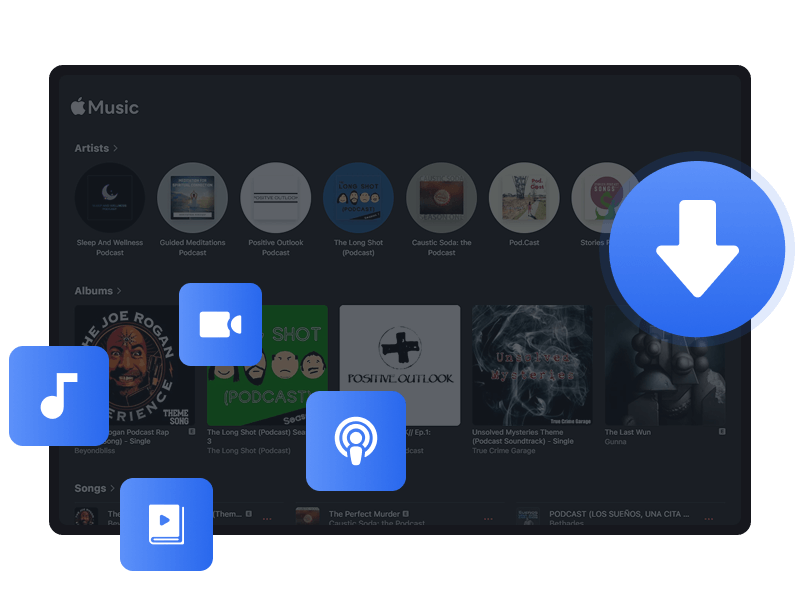Click the explicit badge next to The Perfect Murder

404,513
